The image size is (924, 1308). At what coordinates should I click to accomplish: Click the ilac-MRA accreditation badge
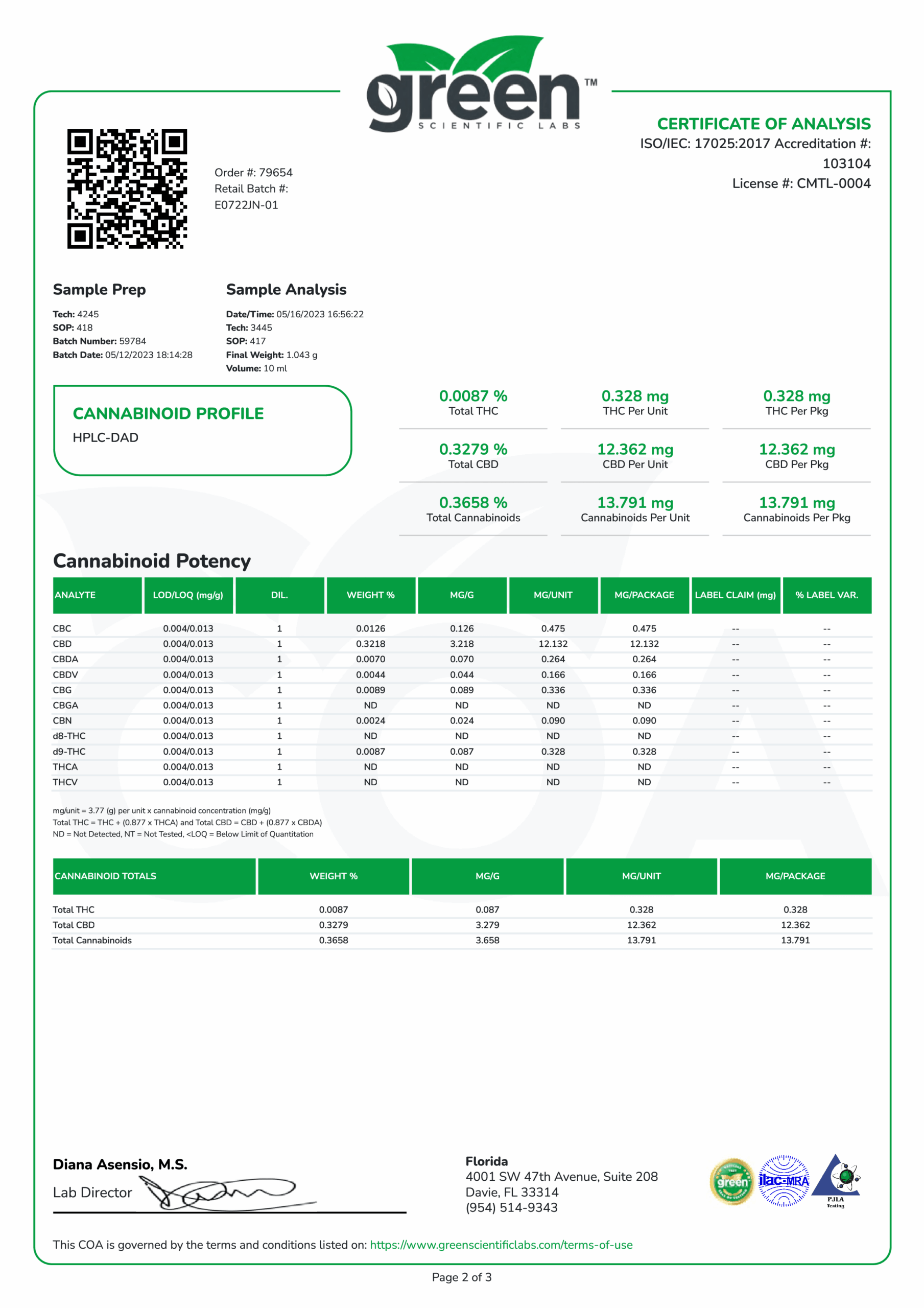point(784,1180)
